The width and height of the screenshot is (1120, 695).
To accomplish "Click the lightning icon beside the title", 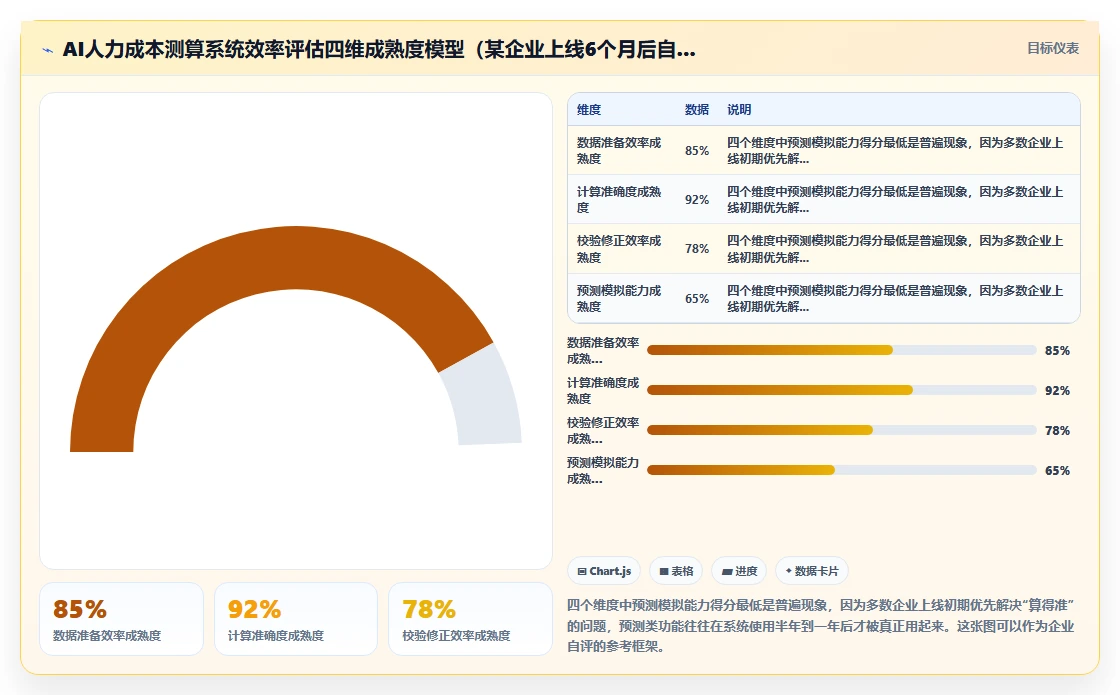I will (48, 50).
